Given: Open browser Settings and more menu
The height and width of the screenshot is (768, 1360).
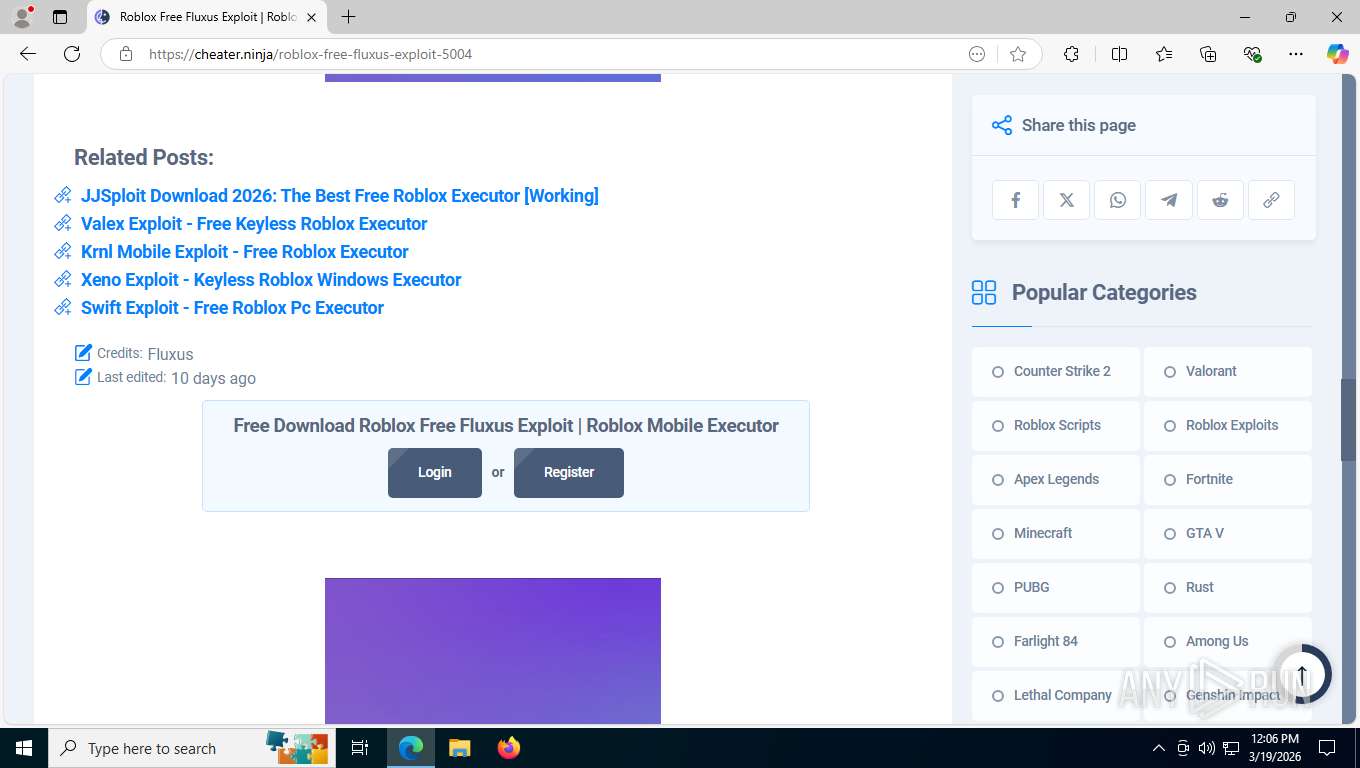Looking at the screenshot, I should 1296,54.
